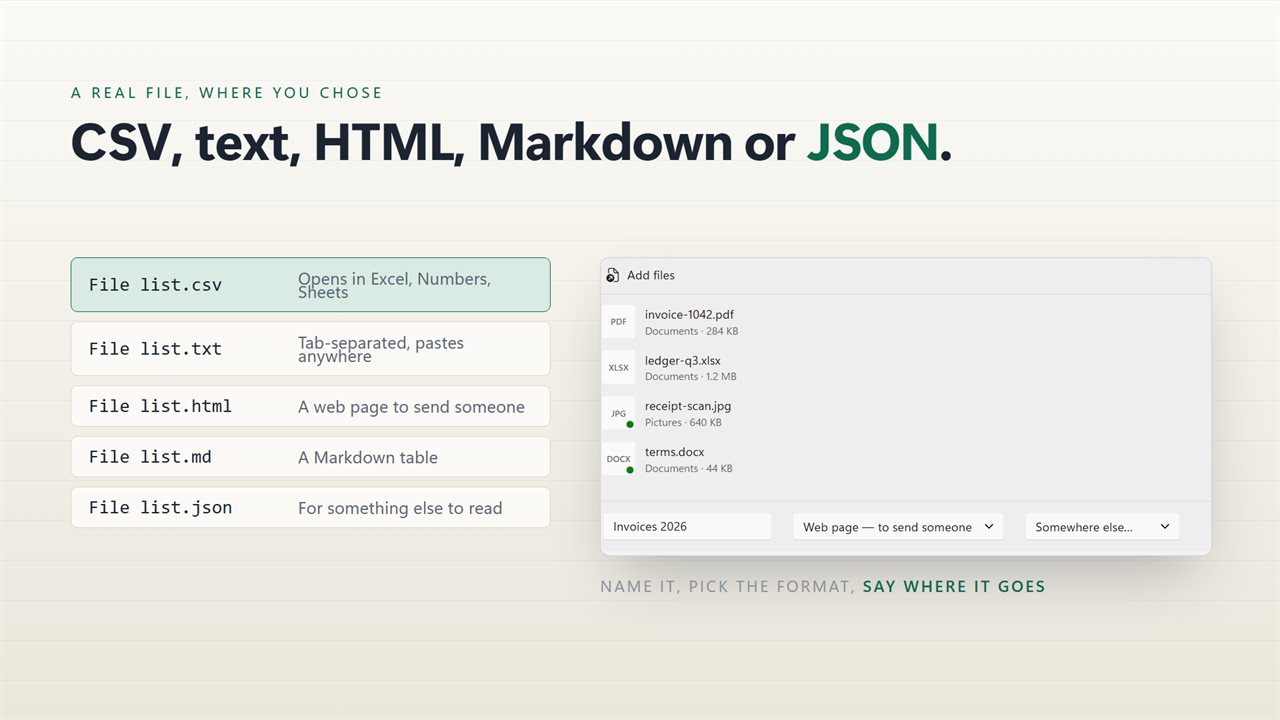Click the Pictures · 640 KB detail
1280x720 pixels.
tap(685, 423)
